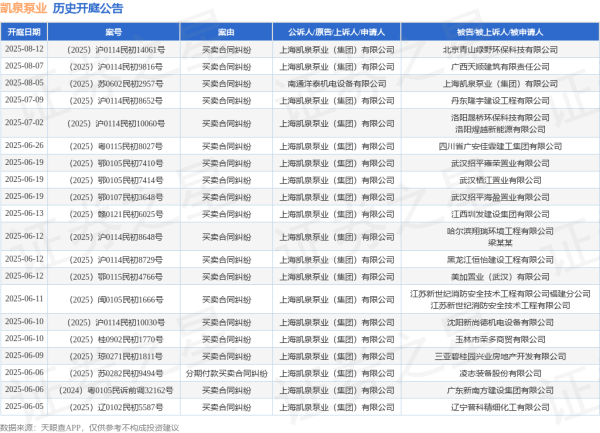
Task: Select date cell 2025-06-05
Action: coord(24,406)
